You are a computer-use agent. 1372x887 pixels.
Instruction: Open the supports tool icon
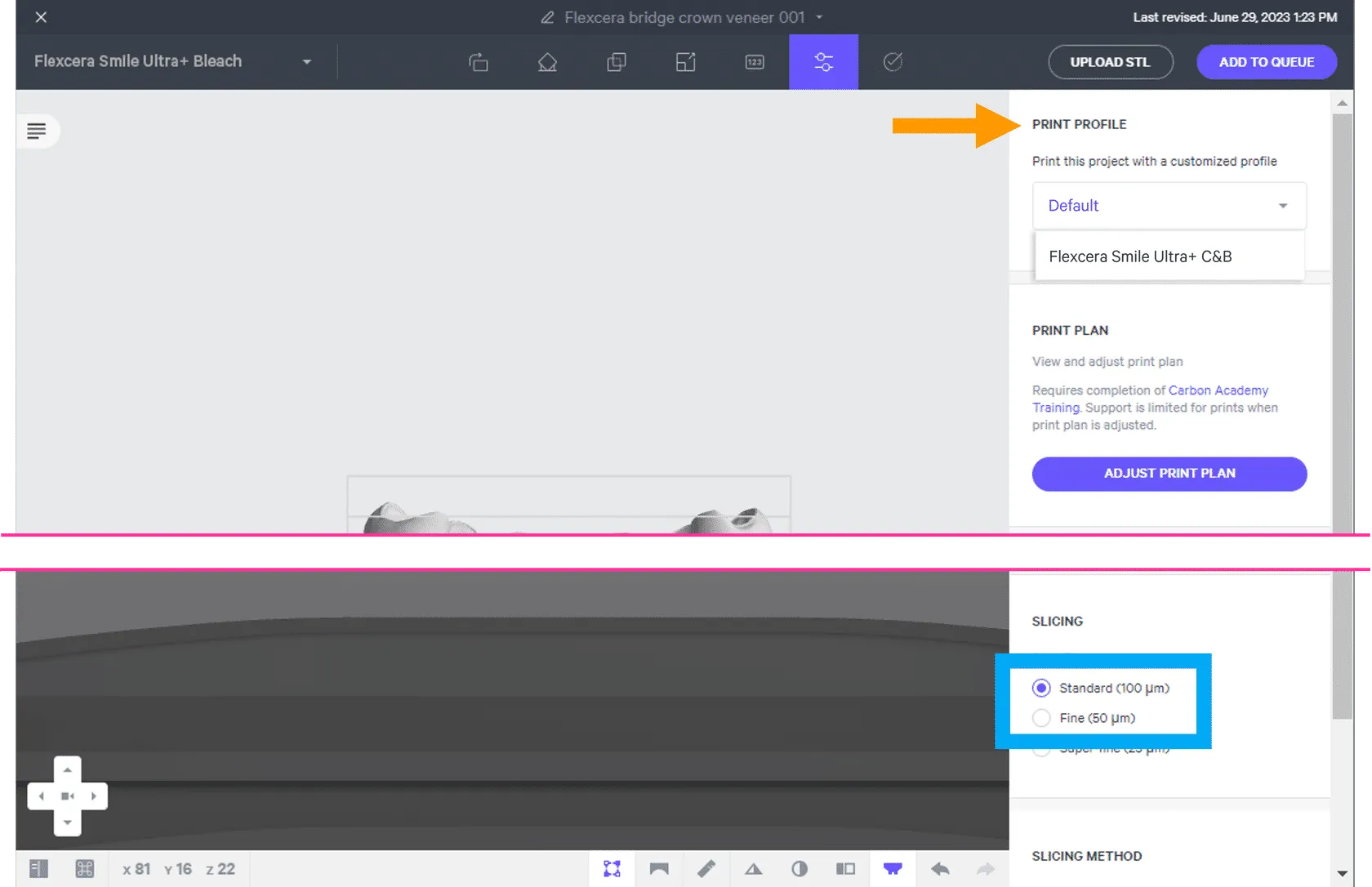[x=547, y=62]
